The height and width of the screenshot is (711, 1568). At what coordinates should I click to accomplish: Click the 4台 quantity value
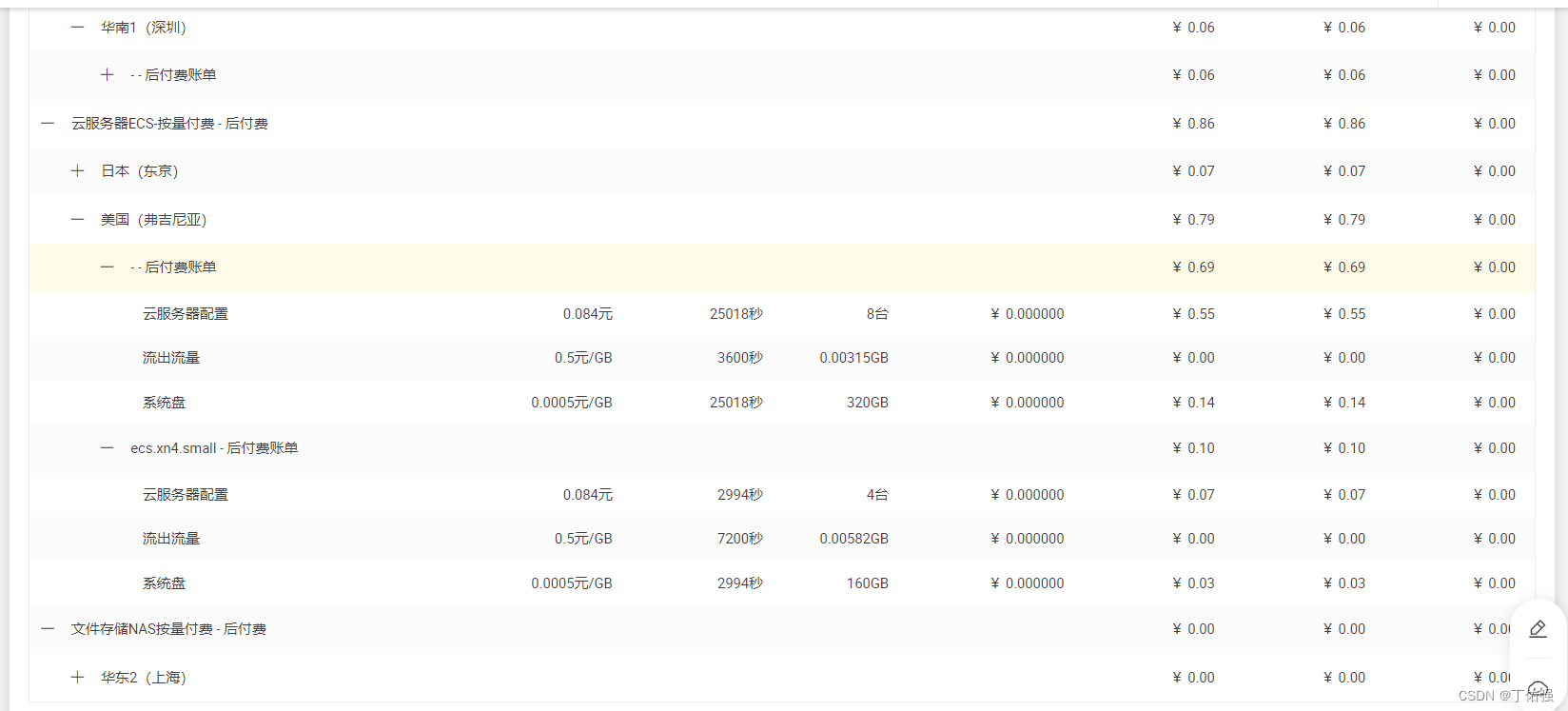(877, 495)
